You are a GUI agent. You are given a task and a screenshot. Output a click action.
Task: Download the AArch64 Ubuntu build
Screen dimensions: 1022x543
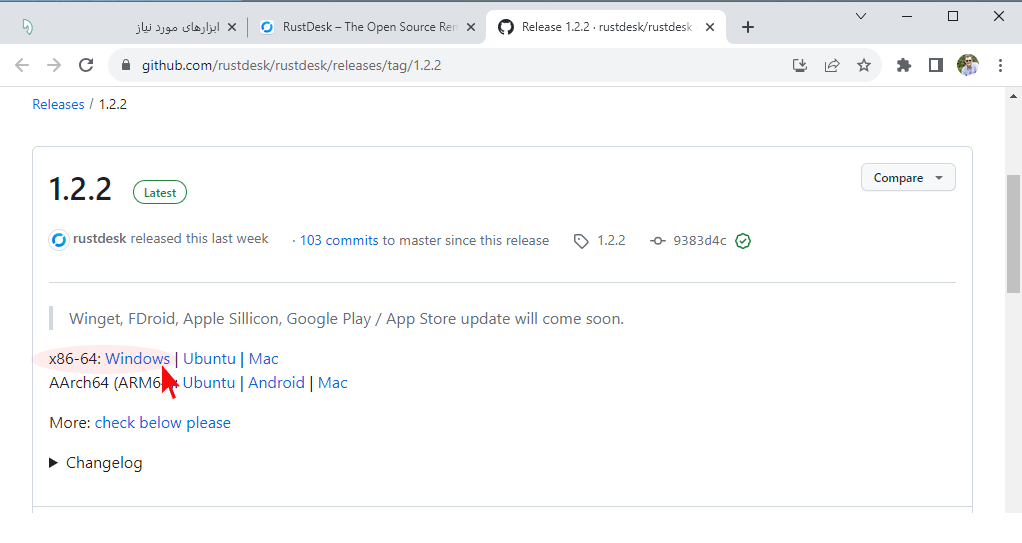209,383
